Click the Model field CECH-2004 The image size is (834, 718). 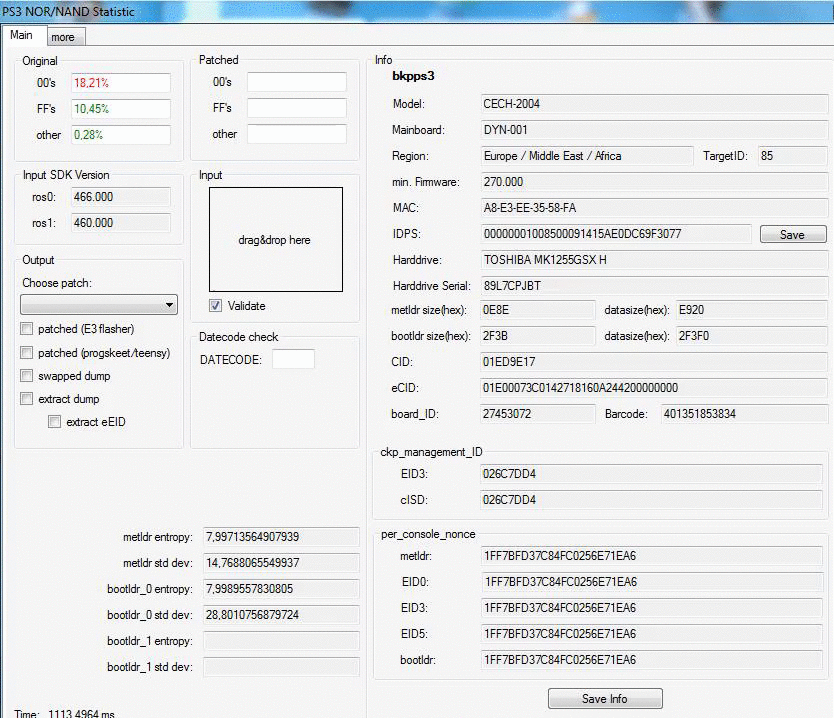(x=654, y=104)
